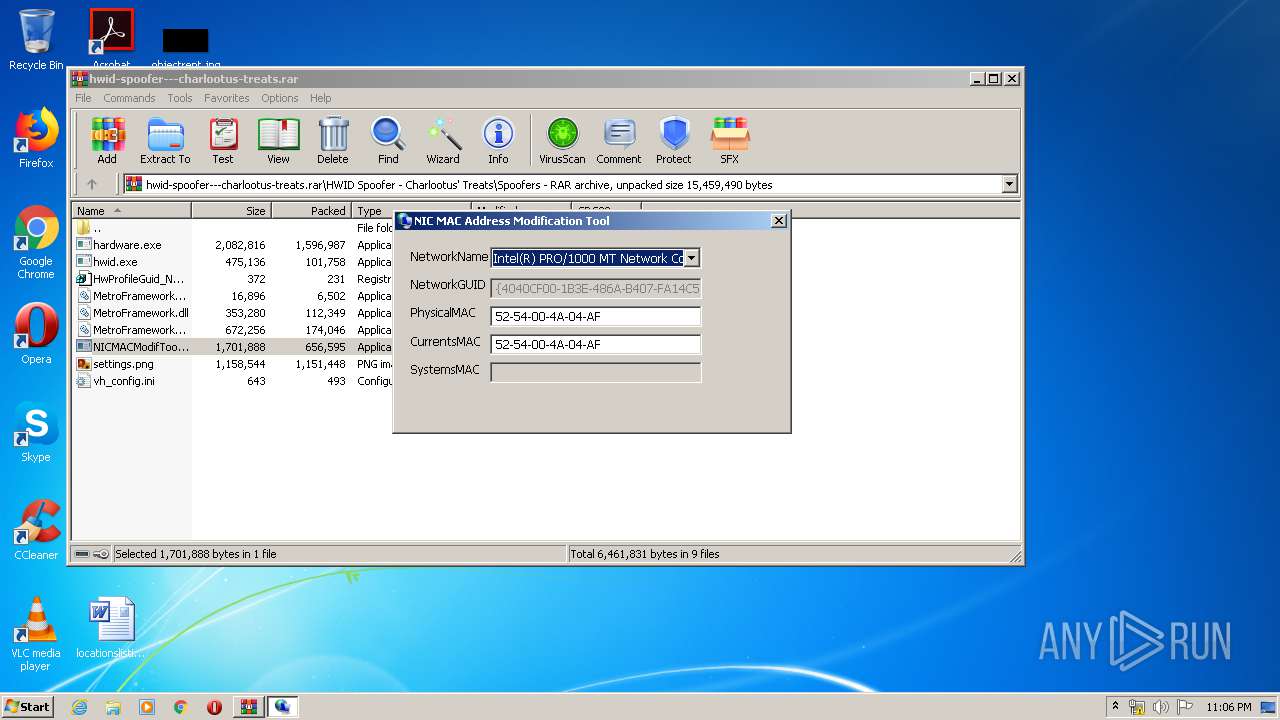Open the Tools menu

[180, 98]
